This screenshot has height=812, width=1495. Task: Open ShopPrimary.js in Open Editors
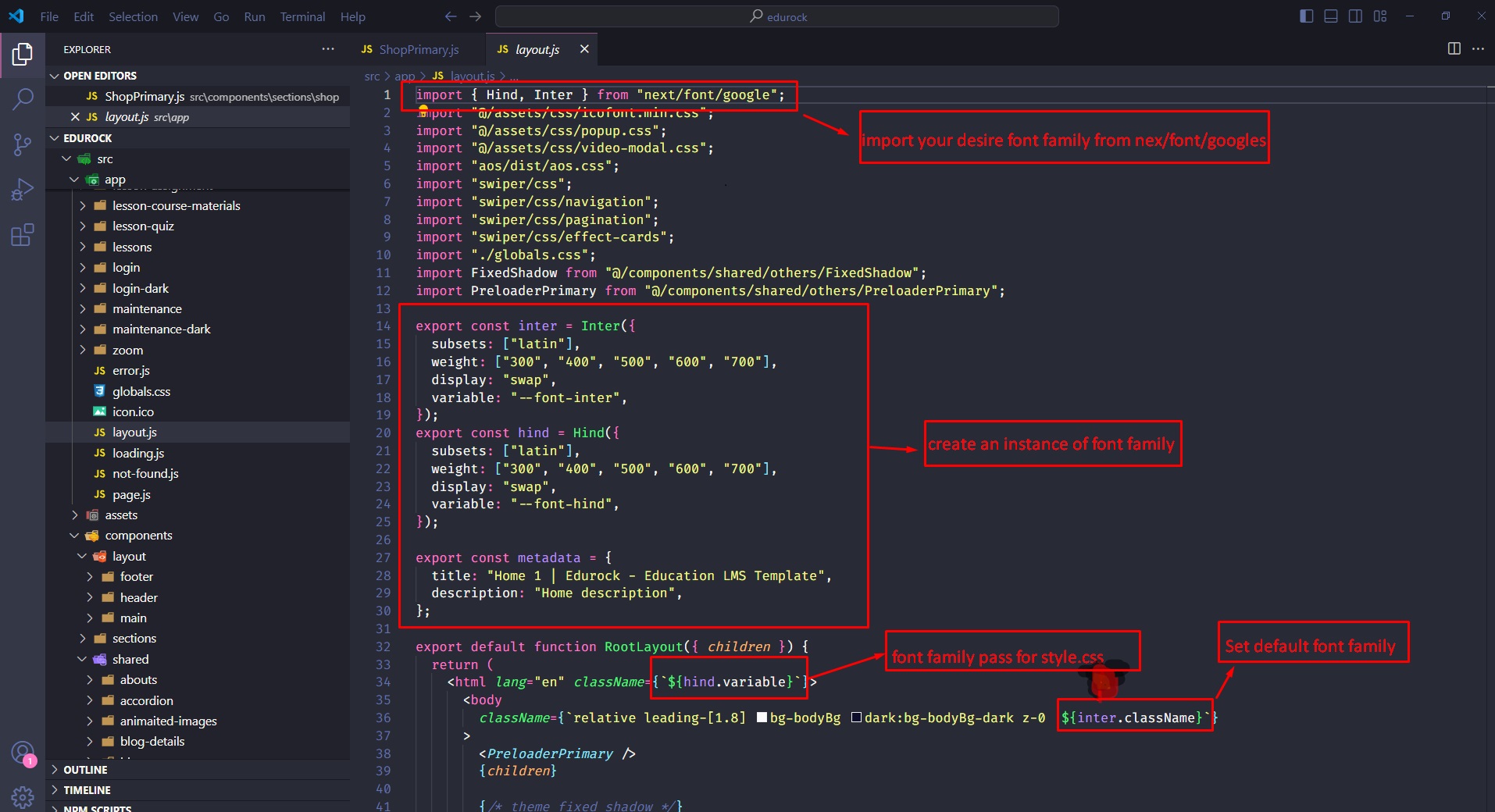click(x=198, y=96)
